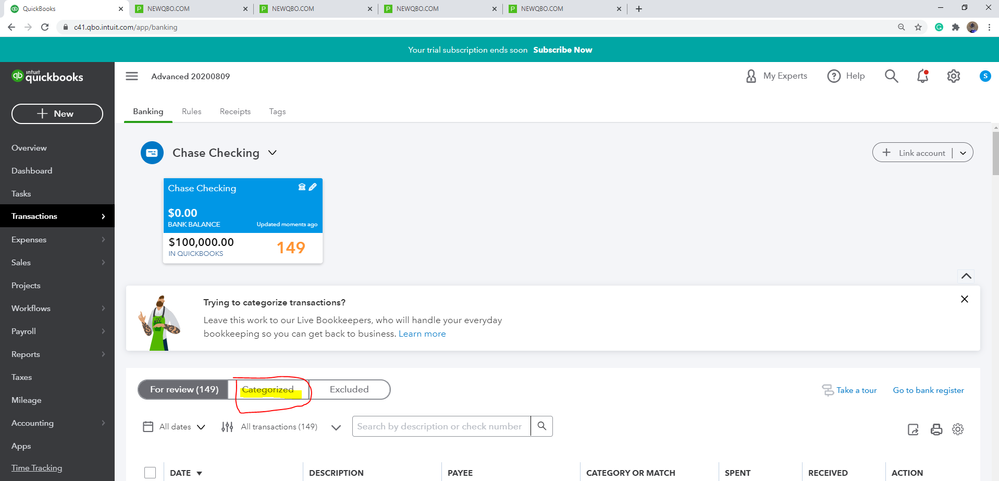999x481 pixels.
Task: Open Time Tracking in sidebar
Action: tap(36, 468)
